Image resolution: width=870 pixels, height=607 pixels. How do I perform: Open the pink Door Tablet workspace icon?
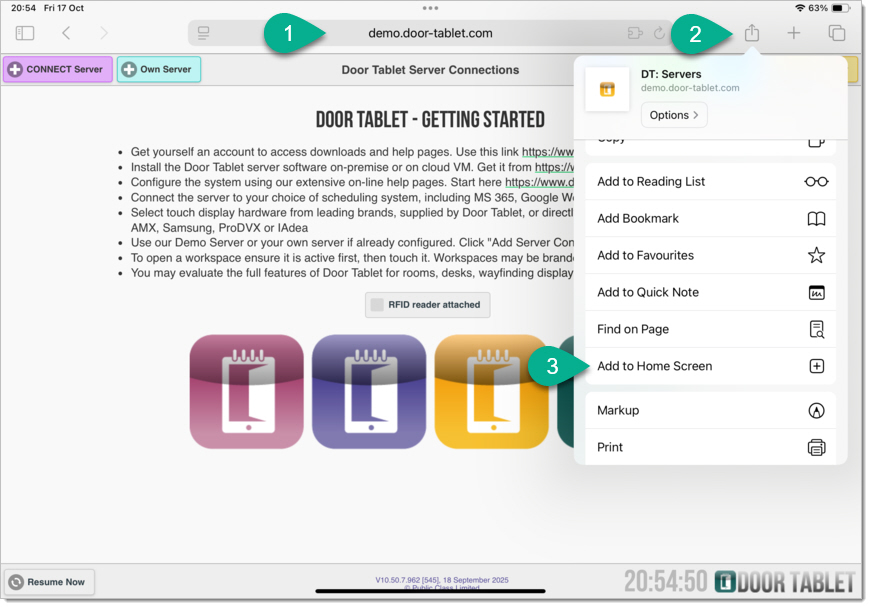coord(246,392)
